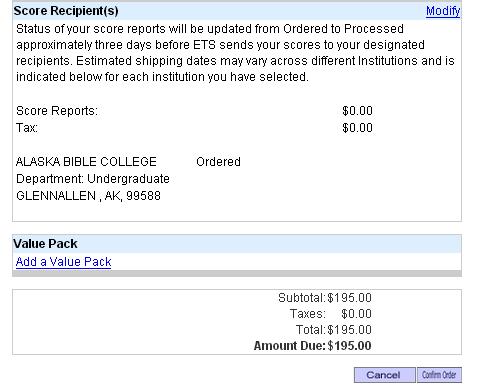Click the Ordered status text
Viewport: 478px width, 391px height.
(x=218, y=162)
